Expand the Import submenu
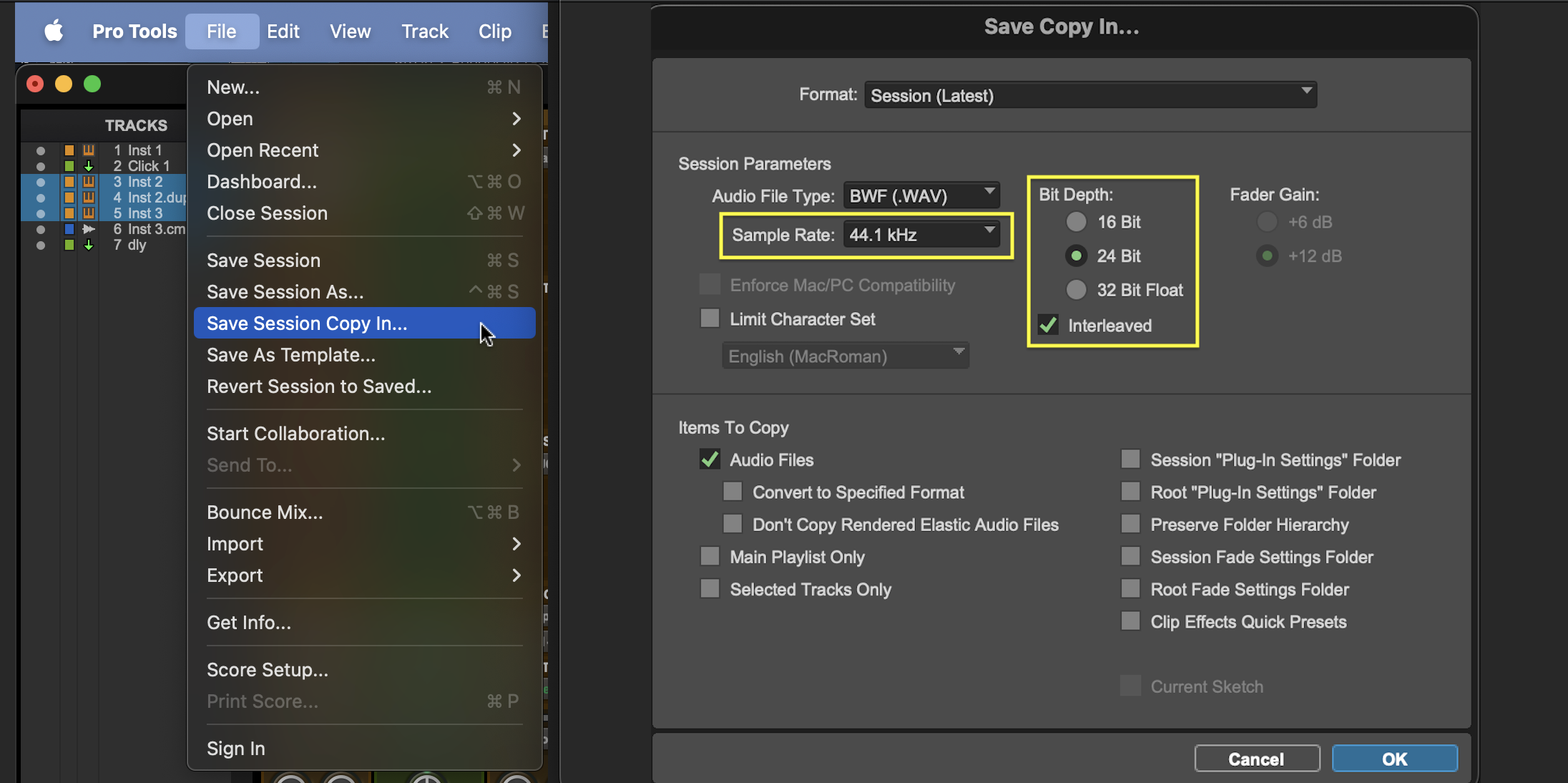Screen dimensions: 1568x783 tap(364, 544)
